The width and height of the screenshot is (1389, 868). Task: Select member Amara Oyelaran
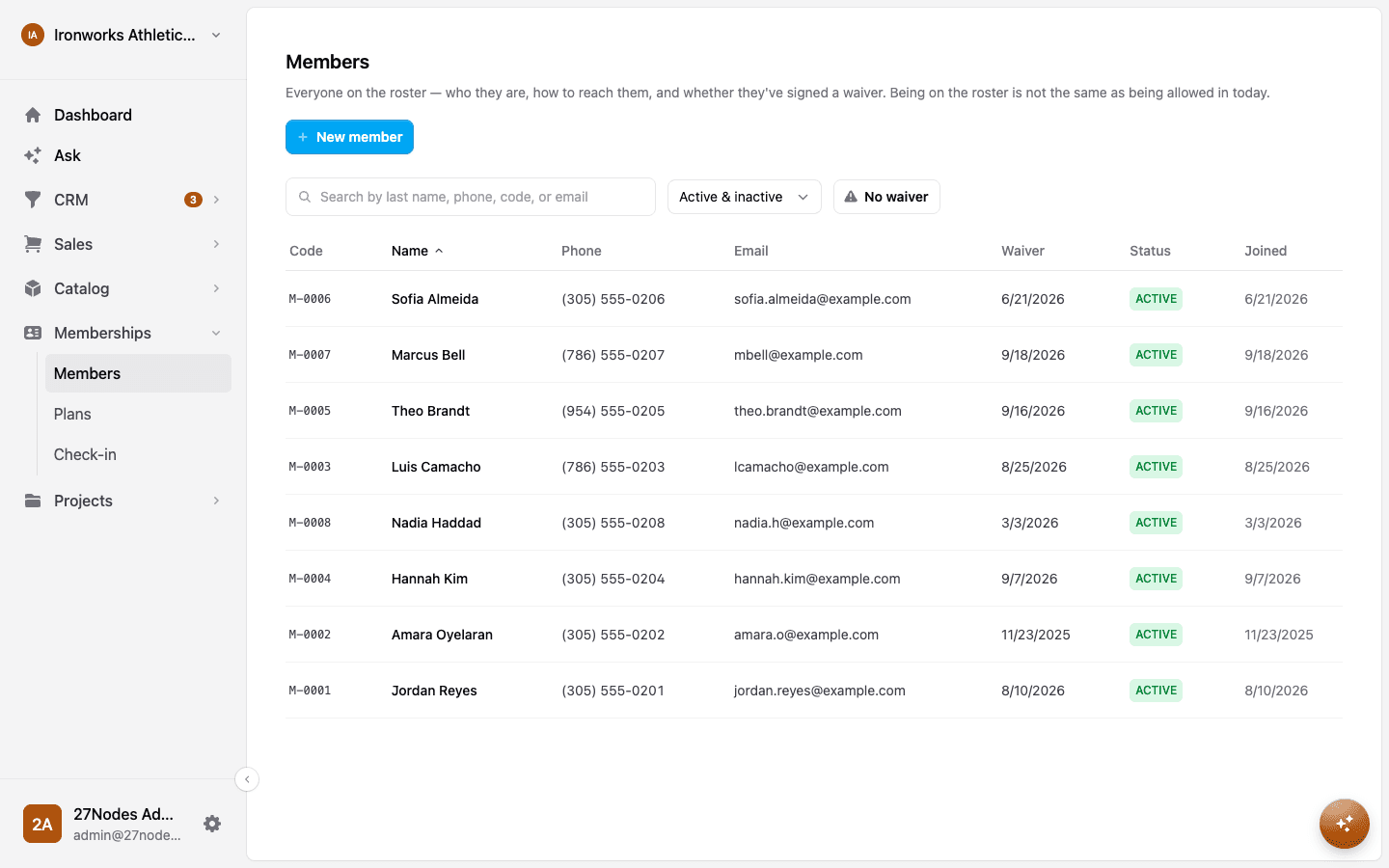point(442,635)
